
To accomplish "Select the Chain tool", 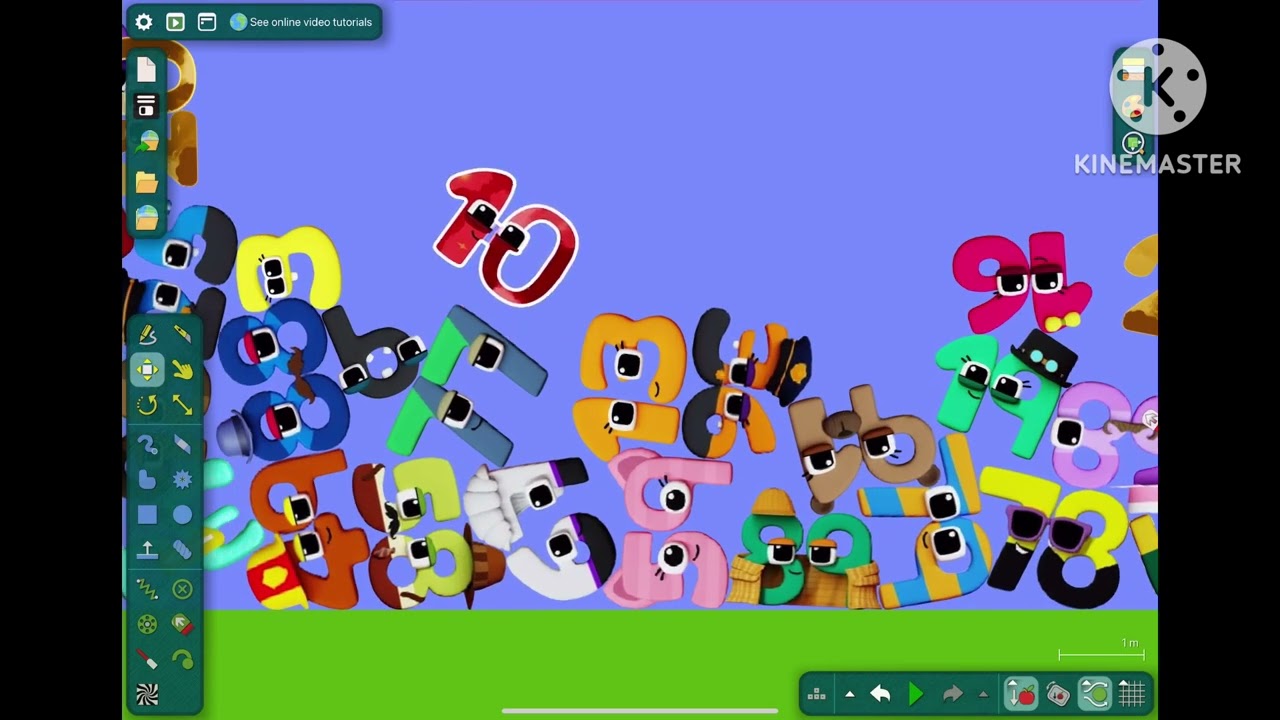I will point(182,550).
